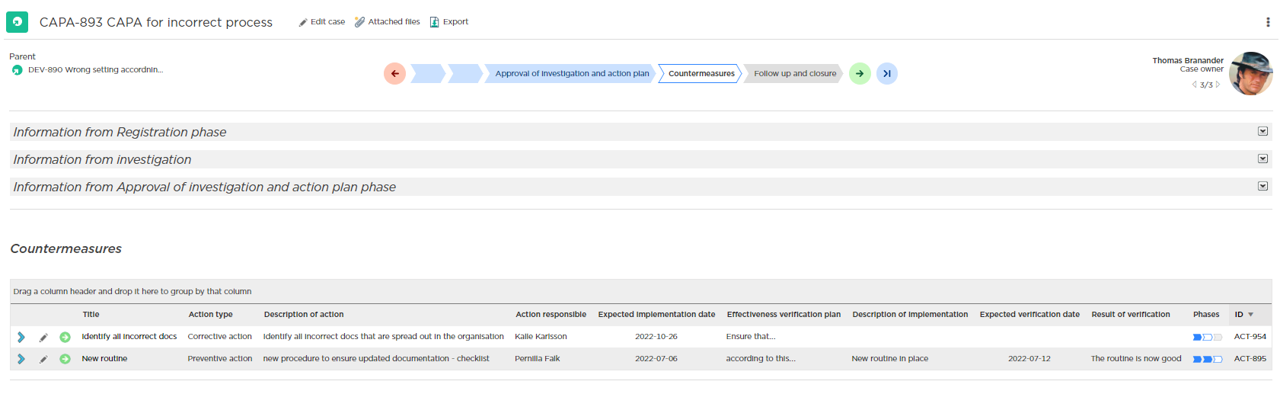Select the Countermeasures phase step
This screenshot has width=1280, height=394.
(x=701, y=73)
